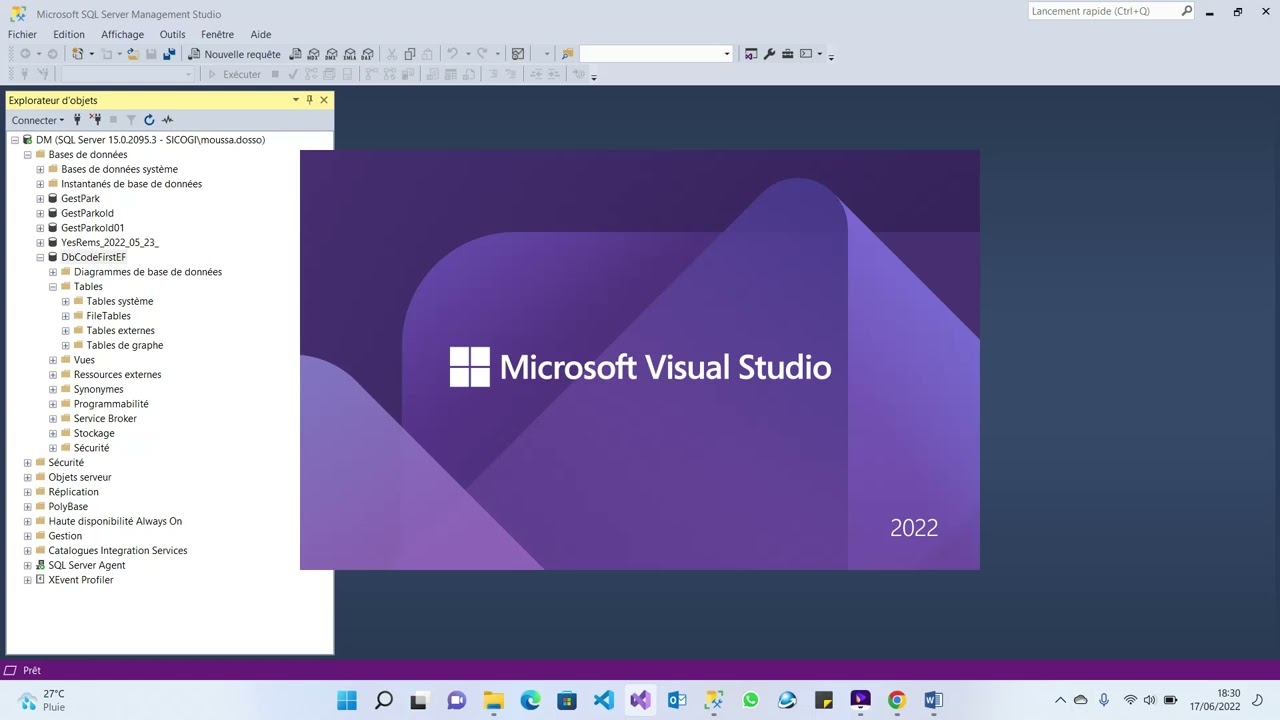This screenshot has width=1280, height=720.
Task: Open Object Explorer window position dropdown
Action: tap(295, 100)
